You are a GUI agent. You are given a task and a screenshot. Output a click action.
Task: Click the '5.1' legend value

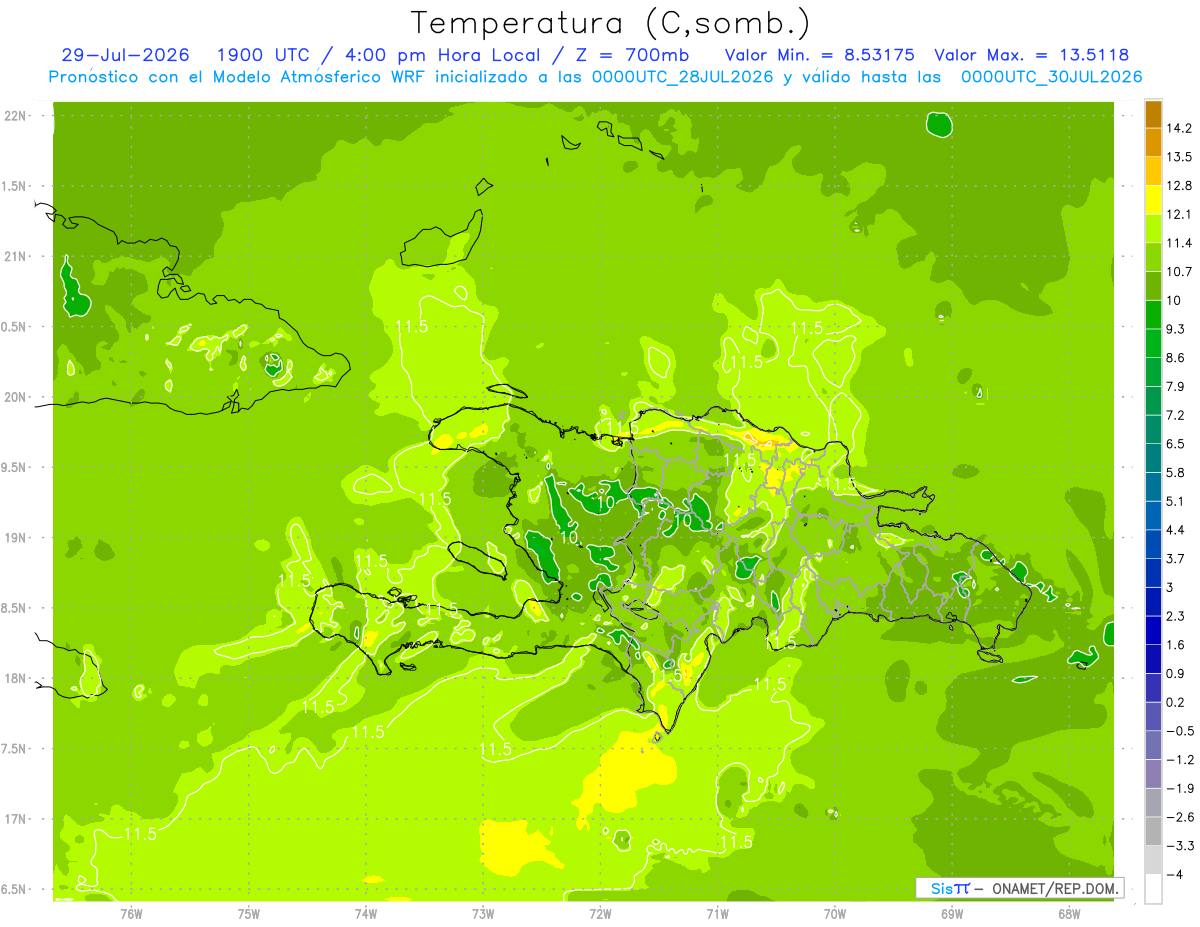[1175, 501]
